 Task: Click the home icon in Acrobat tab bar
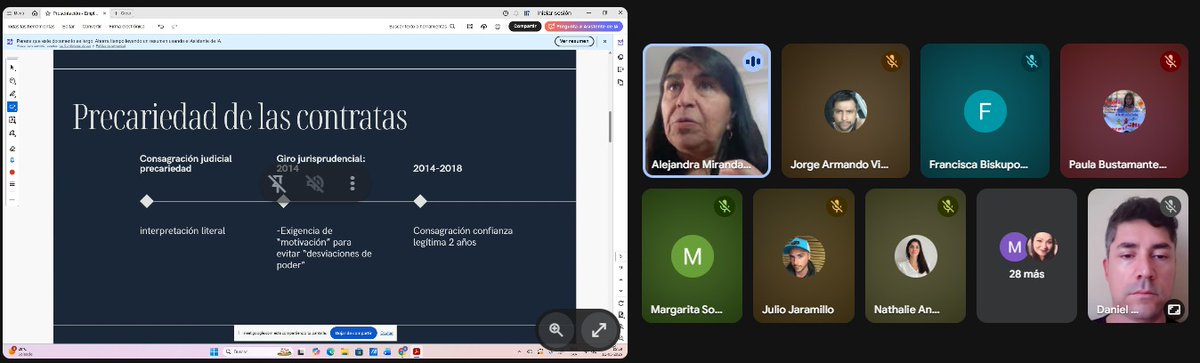click(x=35, y=12)
